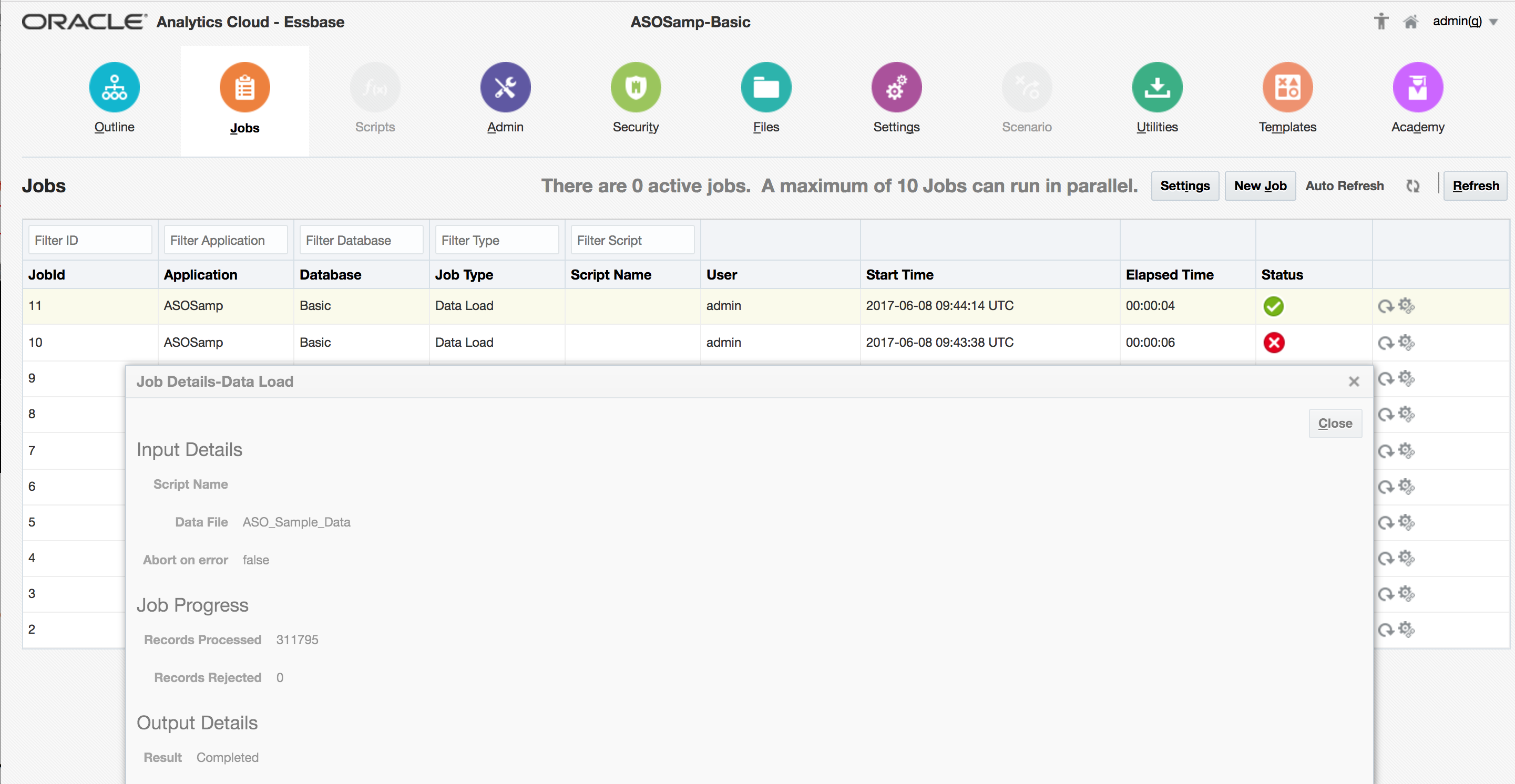Click the Admin tools icon
This screenshot has height=784, width=1515.
point(505,87)
